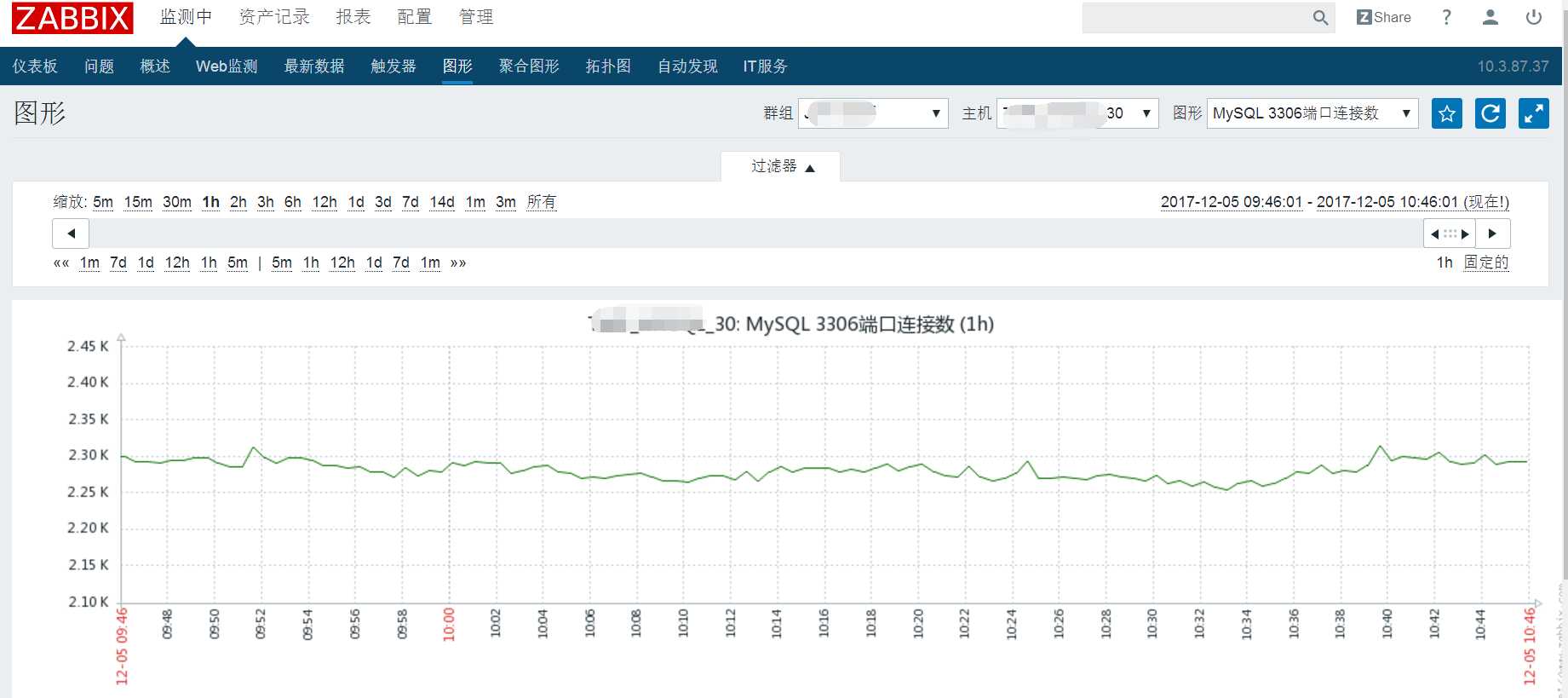
Task: Toggle the 固定的 fixed link
Action: [x=1486, y=262]
